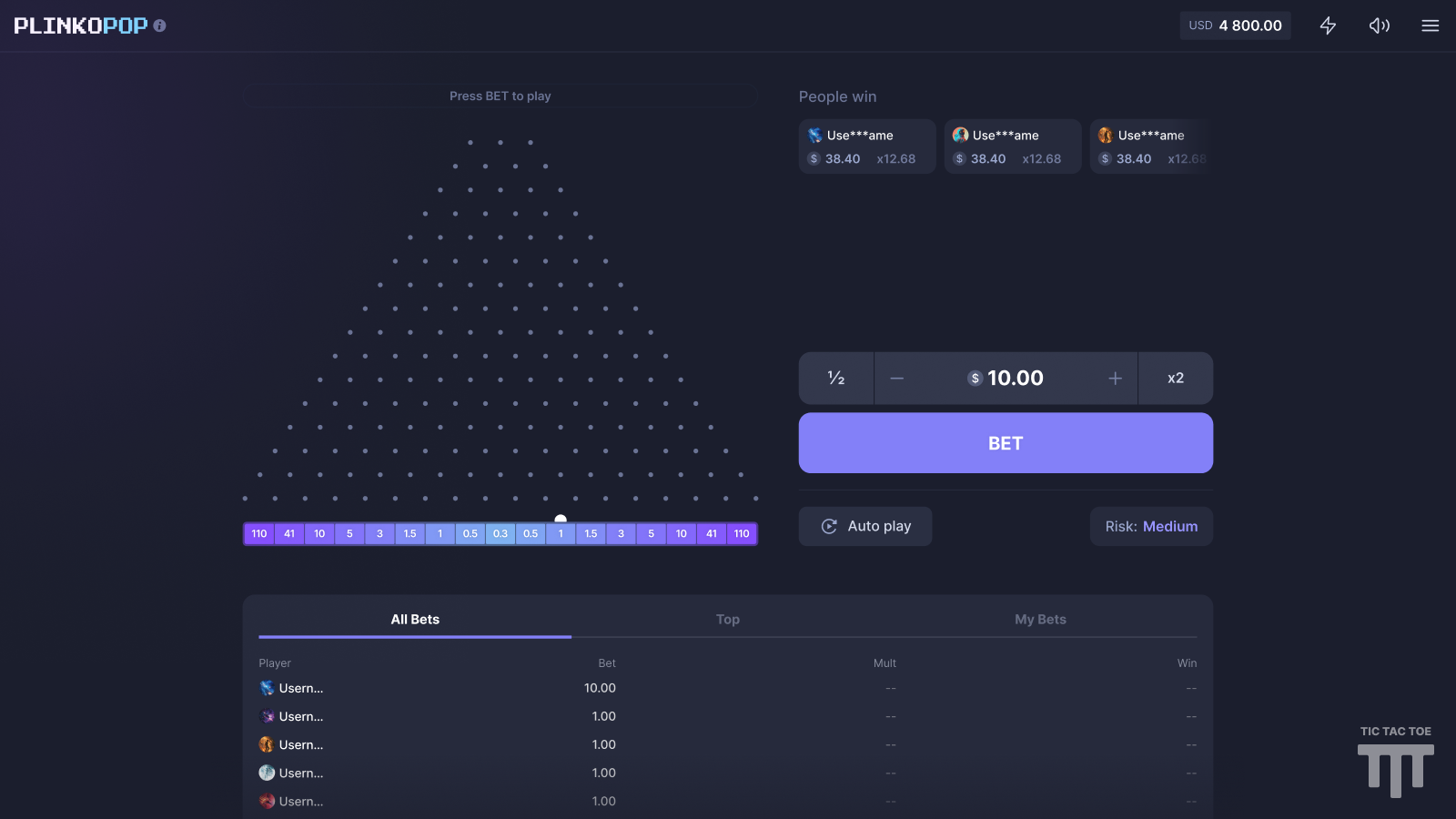Toggle the lightning fast mode icon

1328,25
